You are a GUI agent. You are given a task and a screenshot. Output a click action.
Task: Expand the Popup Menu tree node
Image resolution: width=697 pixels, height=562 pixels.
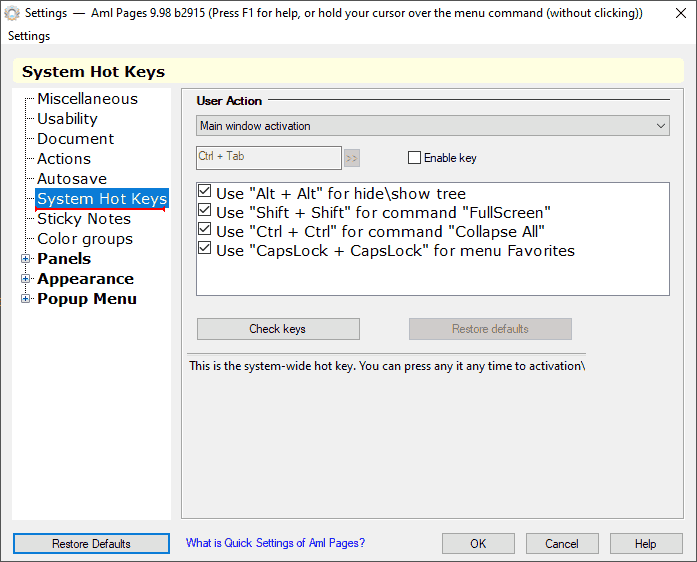click(26, 299)
